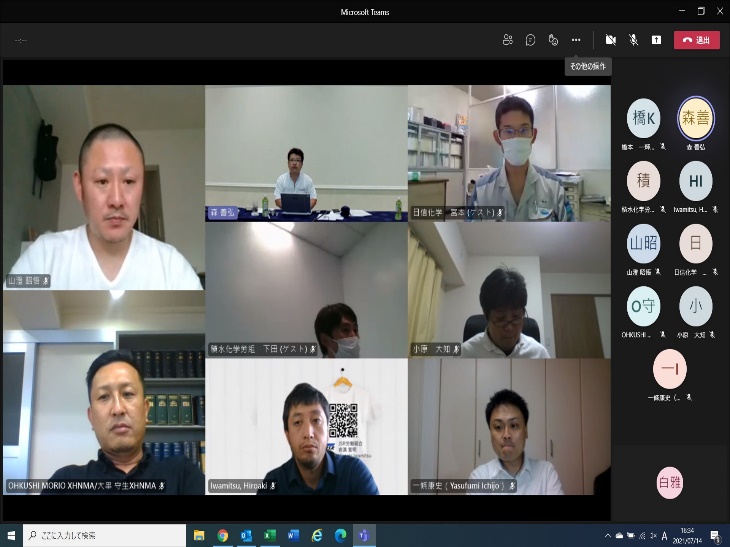Select the OHKUSHI MORIO video tile

click(x=103, y=392)
